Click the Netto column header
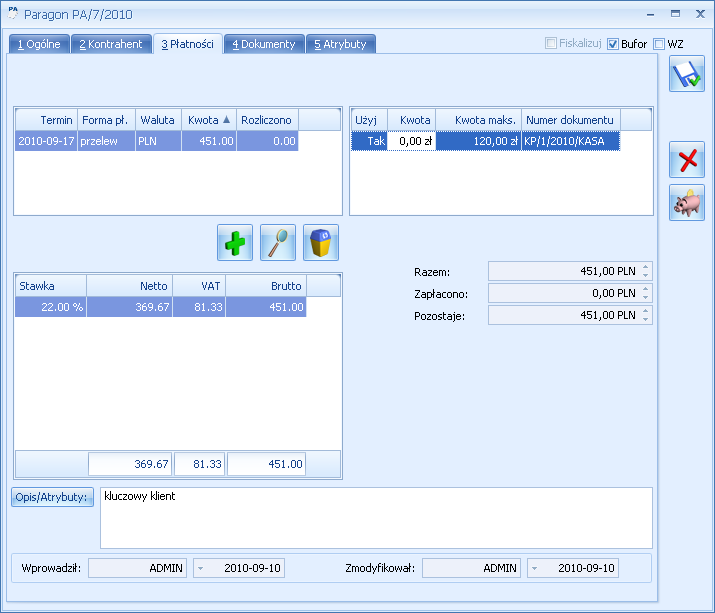This screenshot has height=613, width=715. click(x=130, y=286)
